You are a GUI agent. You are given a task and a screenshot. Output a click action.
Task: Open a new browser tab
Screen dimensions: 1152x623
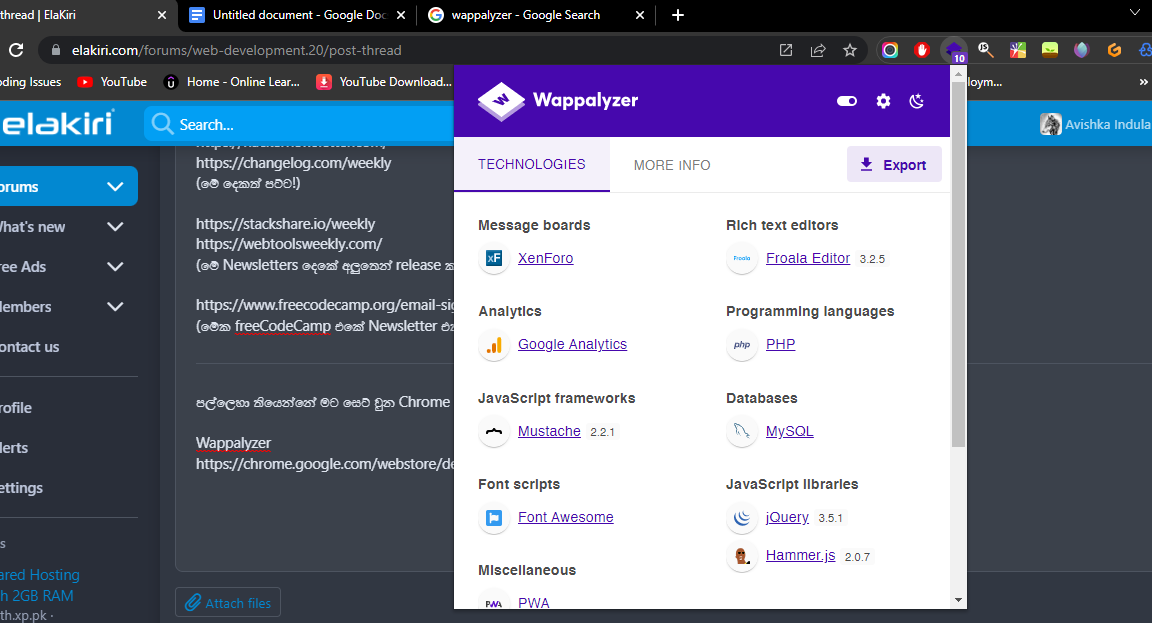[677, 15]
